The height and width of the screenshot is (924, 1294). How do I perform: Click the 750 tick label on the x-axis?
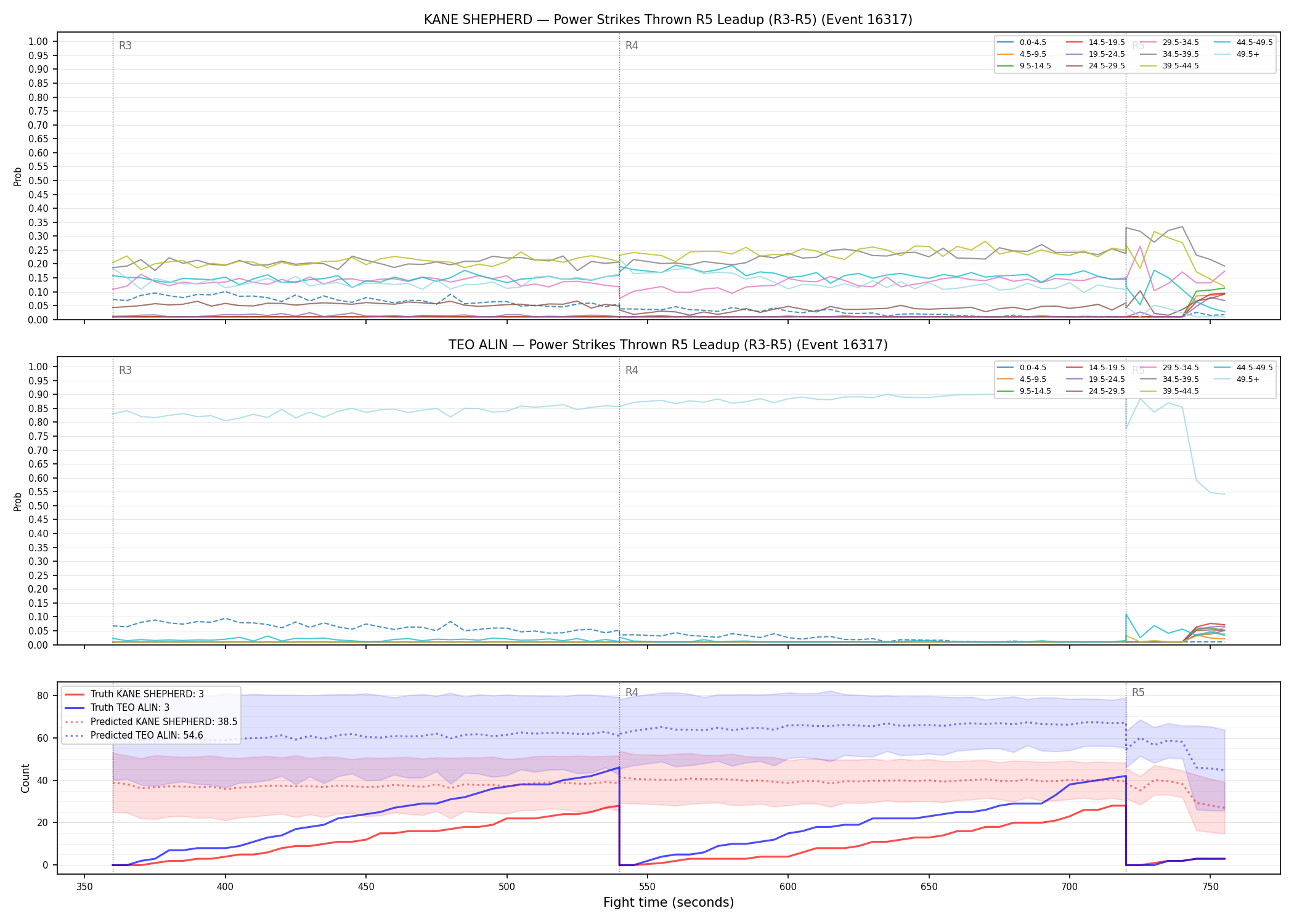pos(1210,886)
